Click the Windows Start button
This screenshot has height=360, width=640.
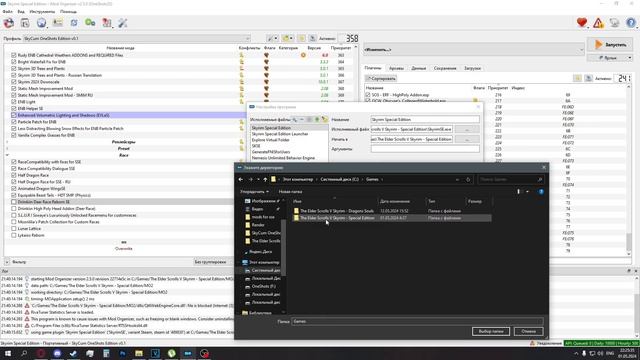click(8, 353)
